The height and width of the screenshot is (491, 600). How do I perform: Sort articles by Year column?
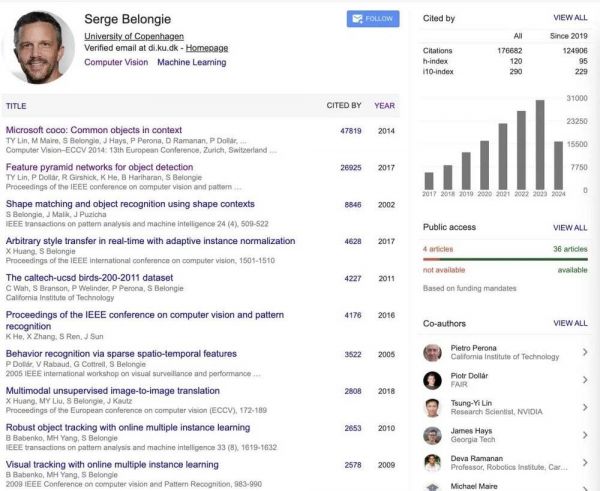pyautogui.click(x=385, y=105)
